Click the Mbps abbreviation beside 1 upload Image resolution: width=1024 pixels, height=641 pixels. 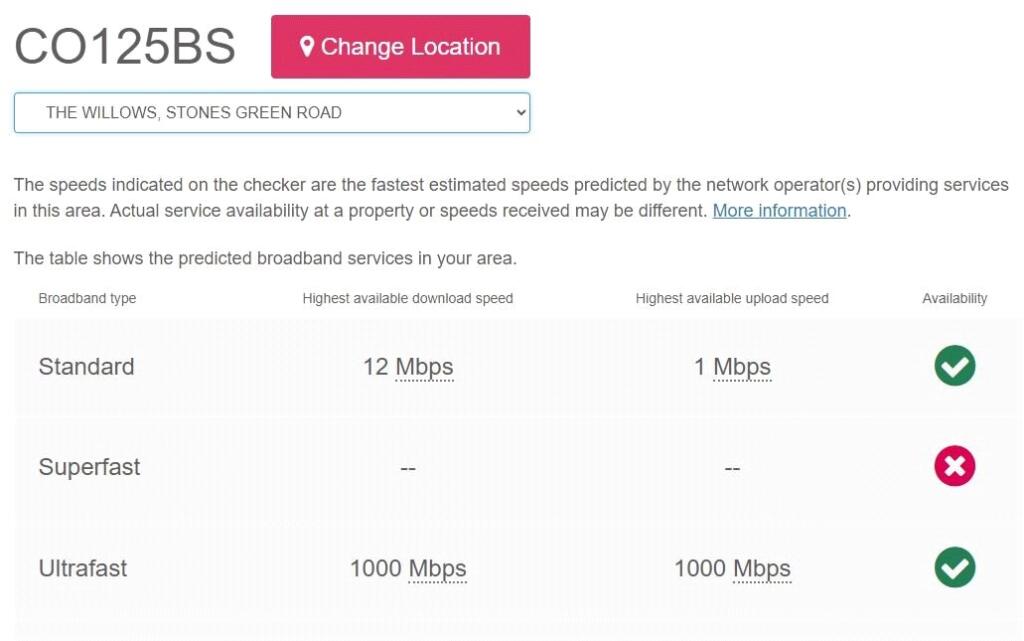(x=742, y=367)
